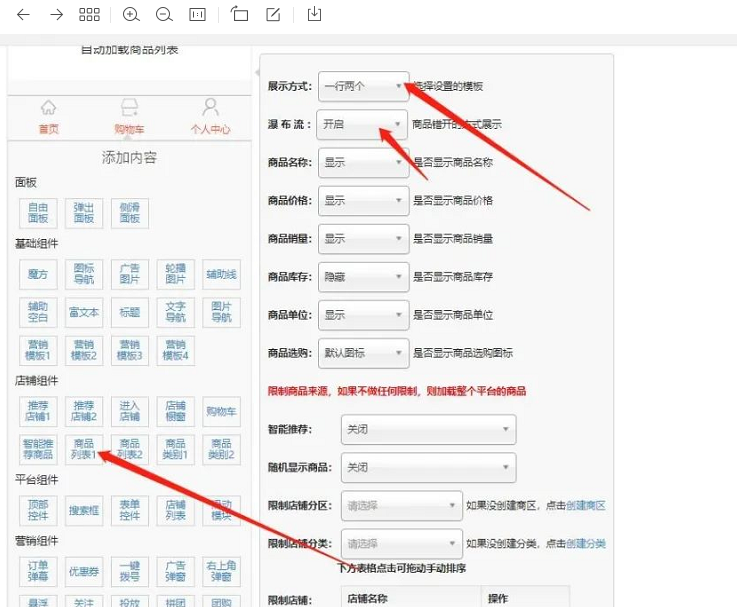737x607 pixels.
Task: Expand the 智能推荐 dropdown set to 关闭
Action: pyautogui.click(x=428, y=429)
